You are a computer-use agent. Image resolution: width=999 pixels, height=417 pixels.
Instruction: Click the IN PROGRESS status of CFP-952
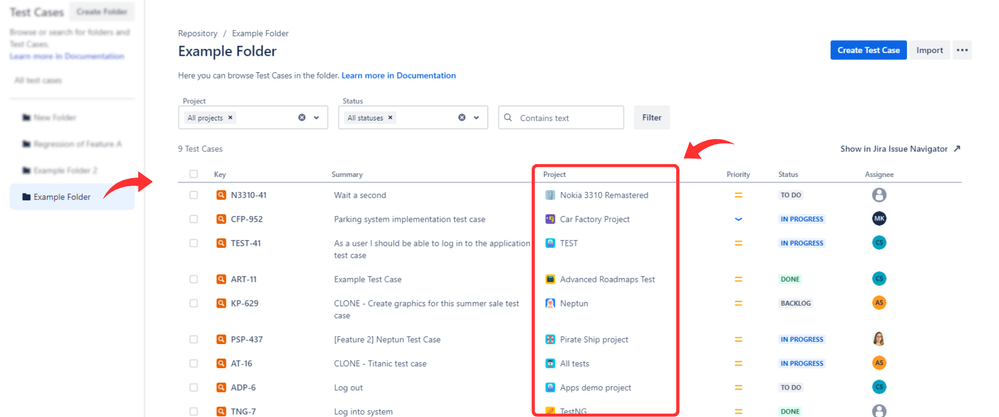click(802, 219)
